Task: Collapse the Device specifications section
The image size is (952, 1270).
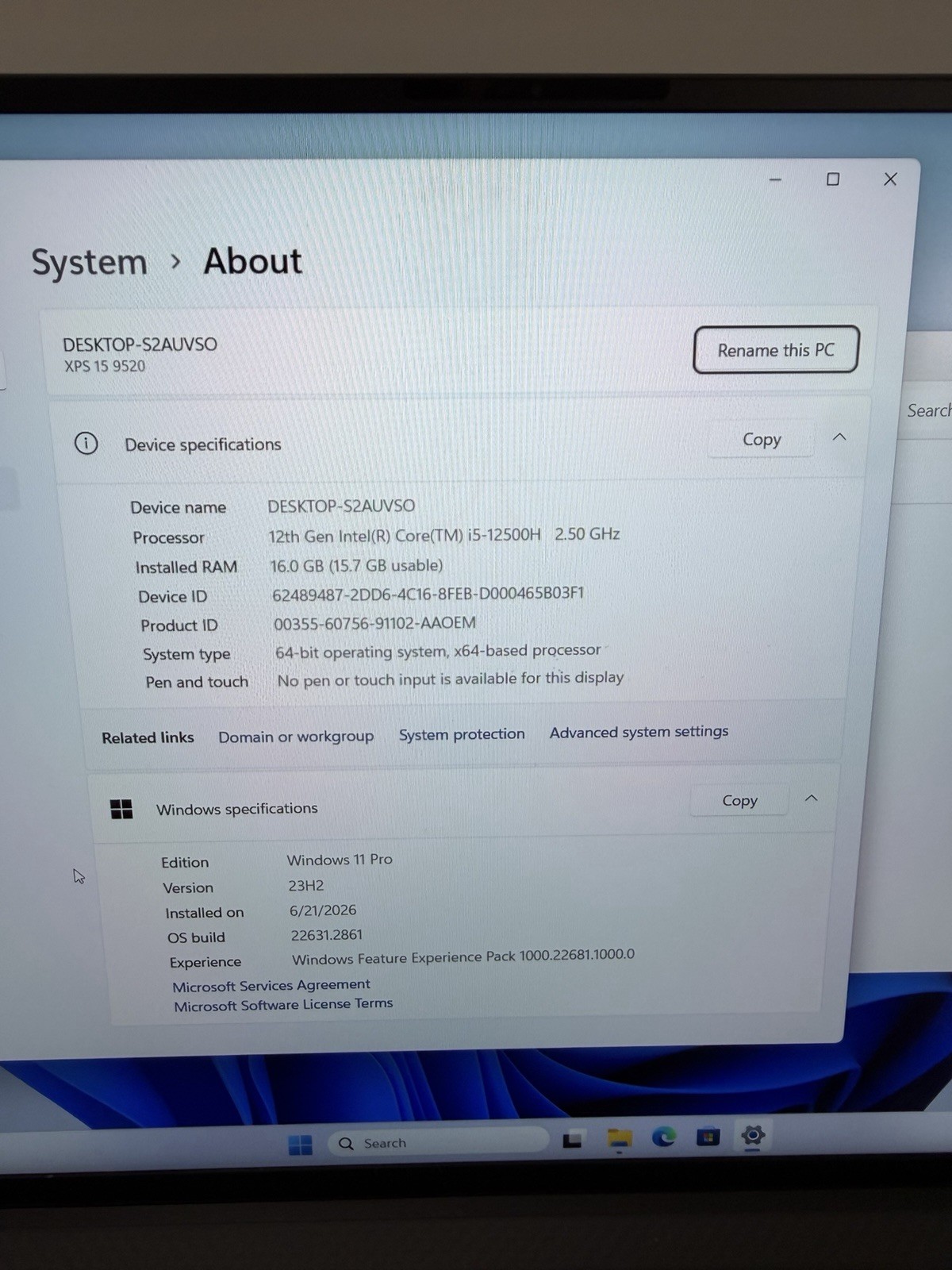Action: click(839, 437)
